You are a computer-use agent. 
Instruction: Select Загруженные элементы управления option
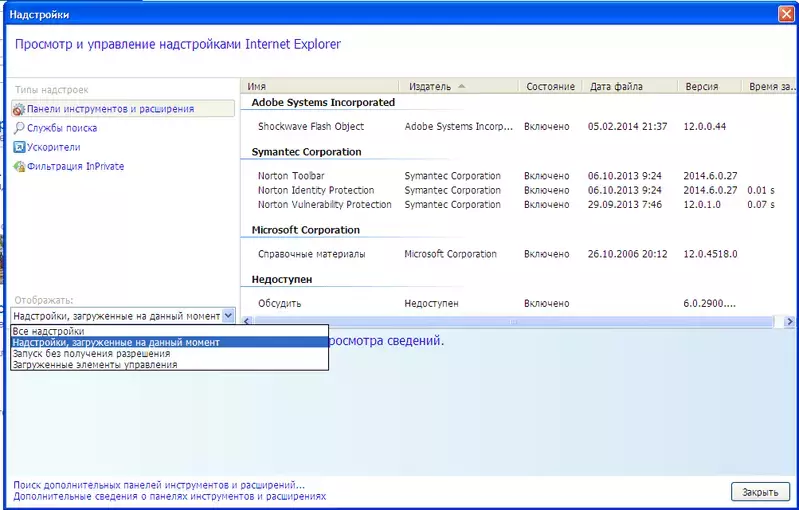[x=169, y=365]
